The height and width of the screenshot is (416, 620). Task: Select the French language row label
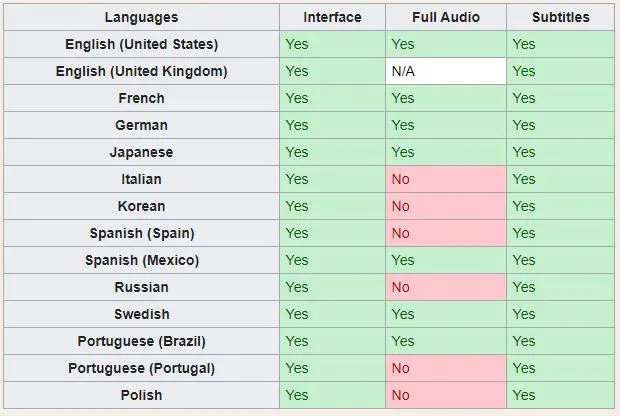pos(141,98)
